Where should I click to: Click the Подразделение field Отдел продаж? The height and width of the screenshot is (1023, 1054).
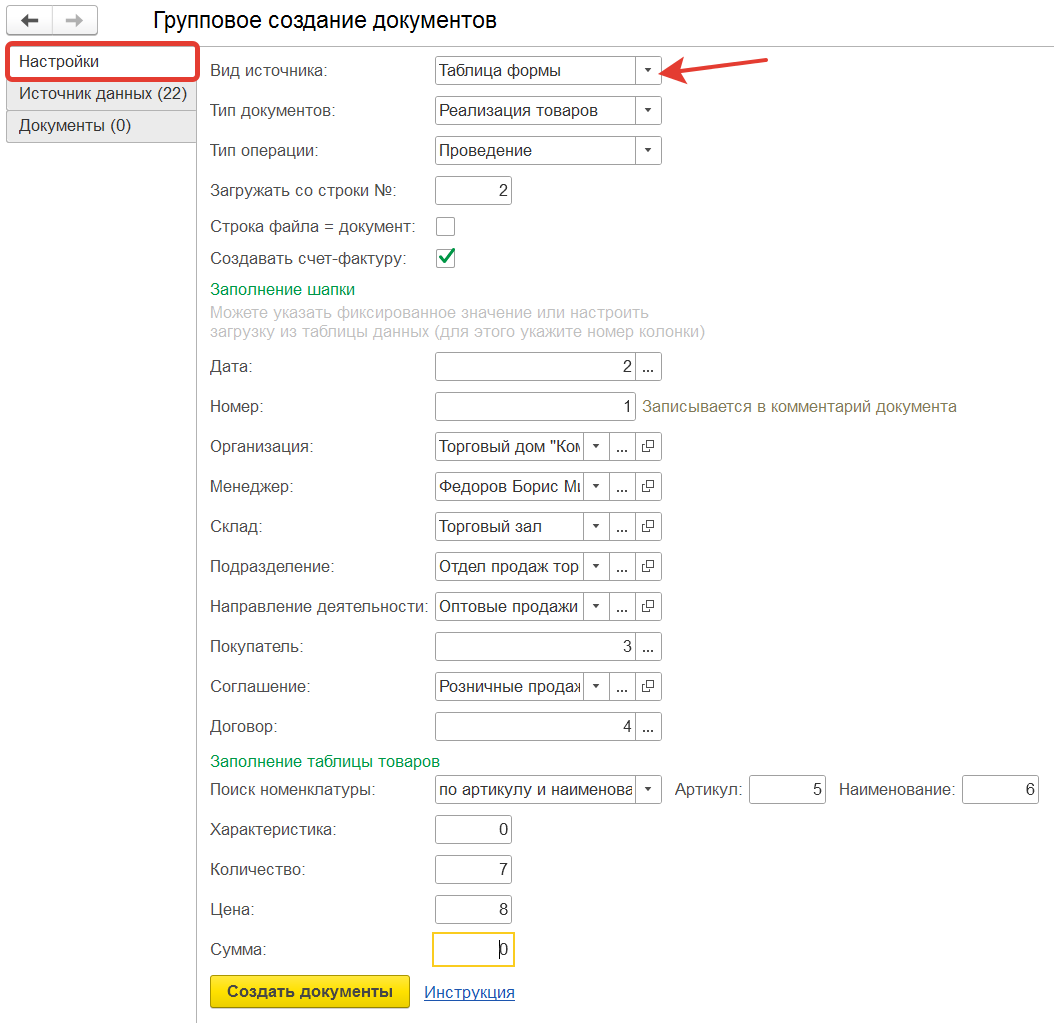coord(510,567)
